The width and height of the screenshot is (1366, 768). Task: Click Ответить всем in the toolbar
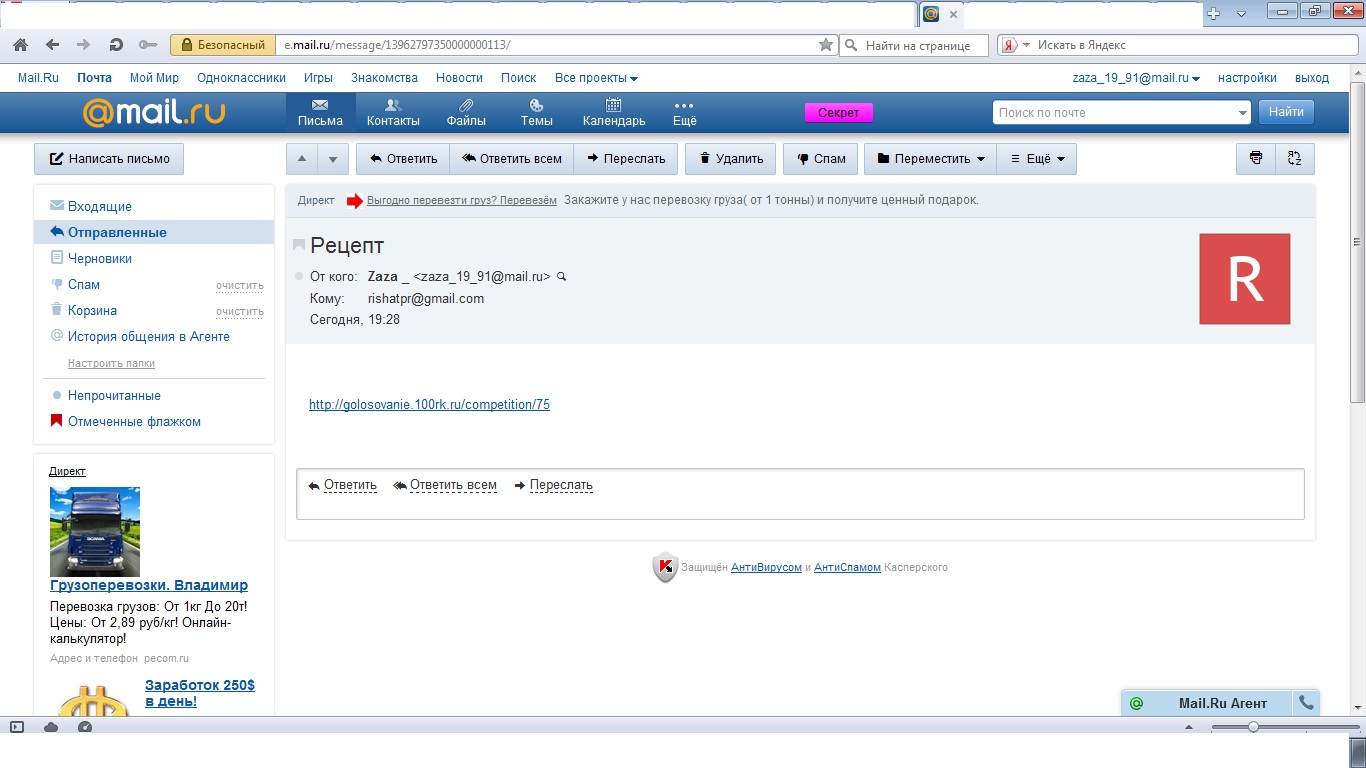[512, 159]
